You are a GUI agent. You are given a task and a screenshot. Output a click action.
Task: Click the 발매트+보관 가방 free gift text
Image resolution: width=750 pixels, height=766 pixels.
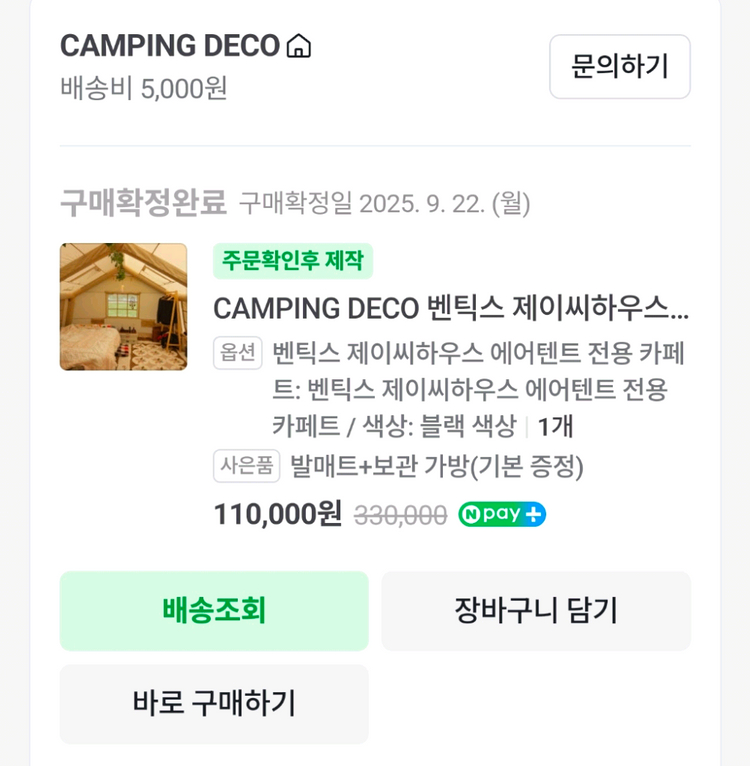pos(436,466)
